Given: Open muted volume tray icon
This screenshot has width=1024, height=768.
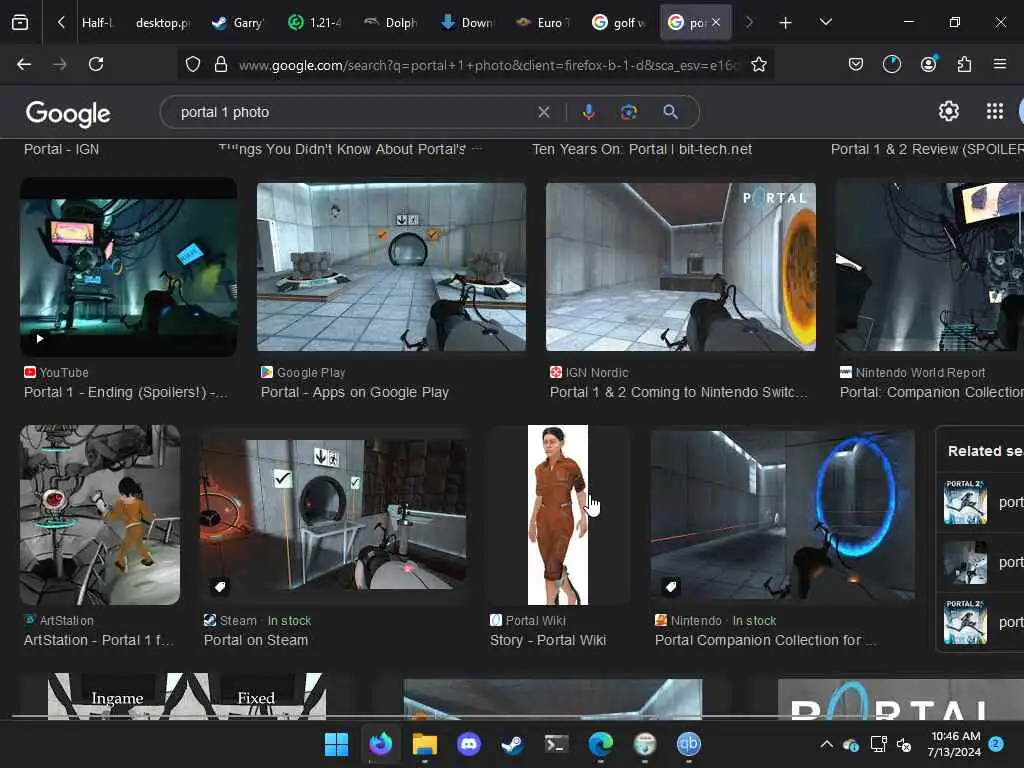Looking at the screenshot, I should pos(904,744).
